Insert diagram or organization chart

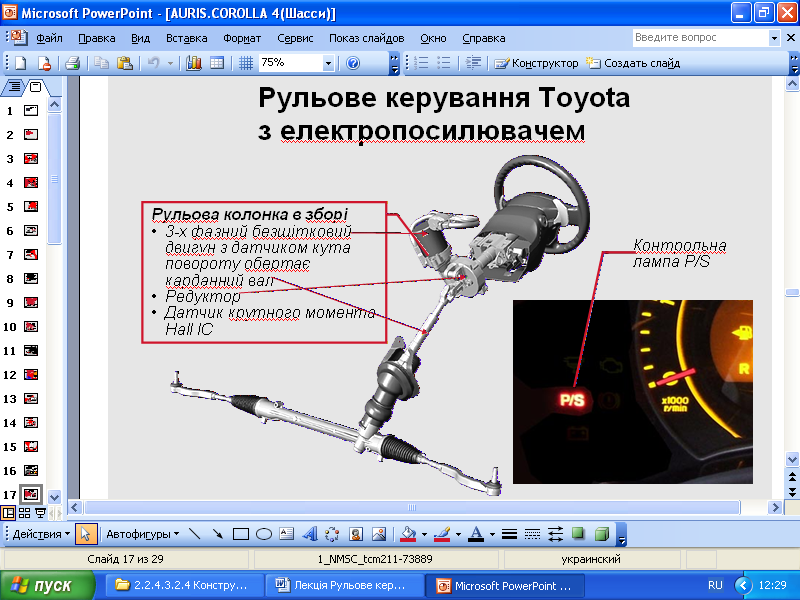pos(333,534)
